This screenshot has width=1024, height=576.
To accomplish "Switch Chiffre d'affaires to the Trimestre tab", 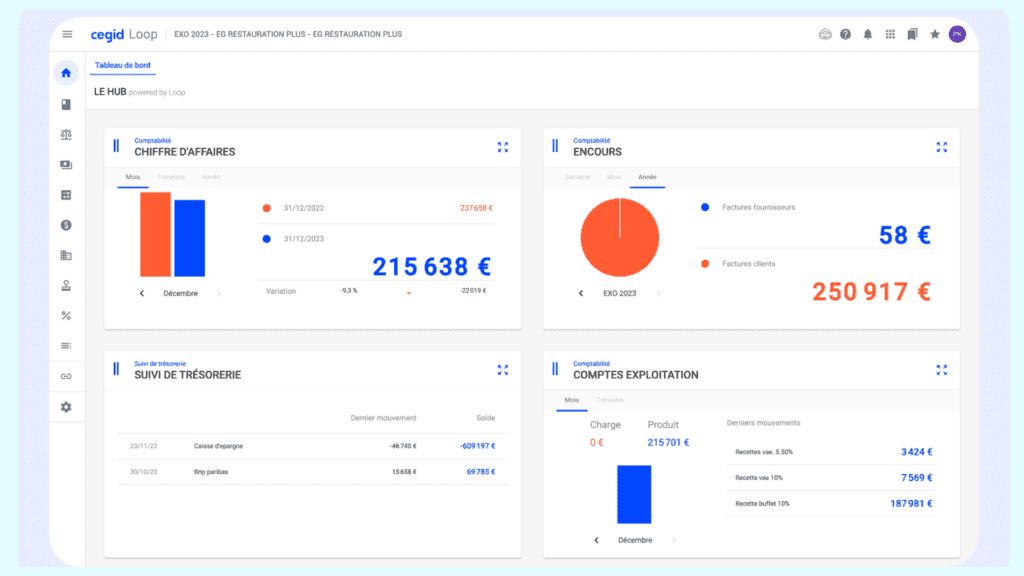I will 171,177.
